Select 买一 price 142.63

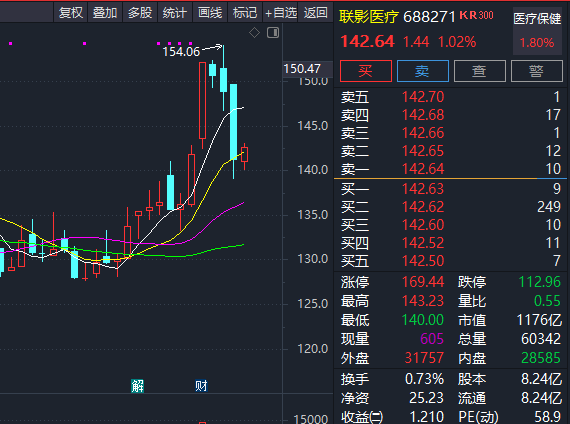pos(423,189)
